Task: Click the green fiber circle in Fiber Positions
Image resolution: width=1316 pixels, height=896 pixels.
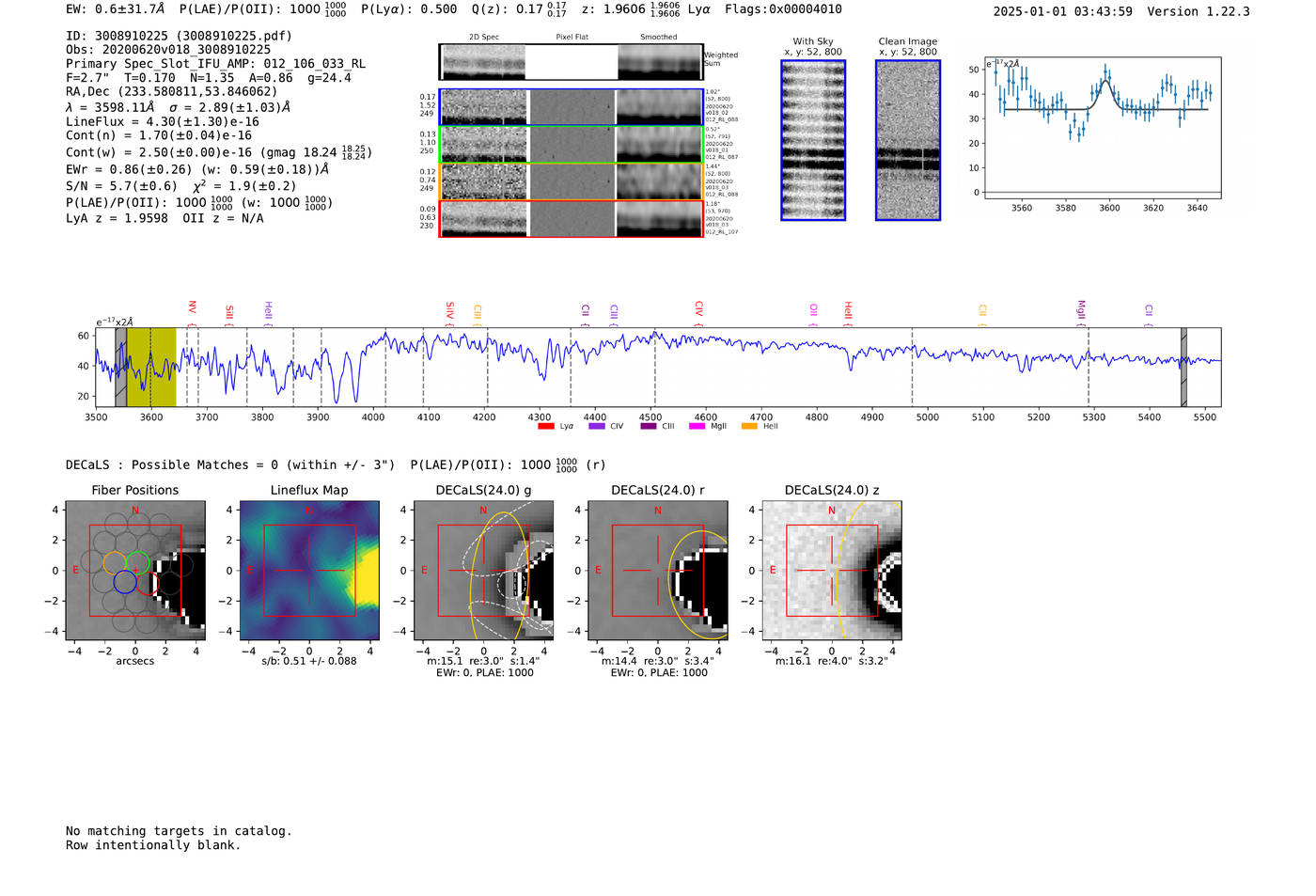Action: (x=137, y=562)
